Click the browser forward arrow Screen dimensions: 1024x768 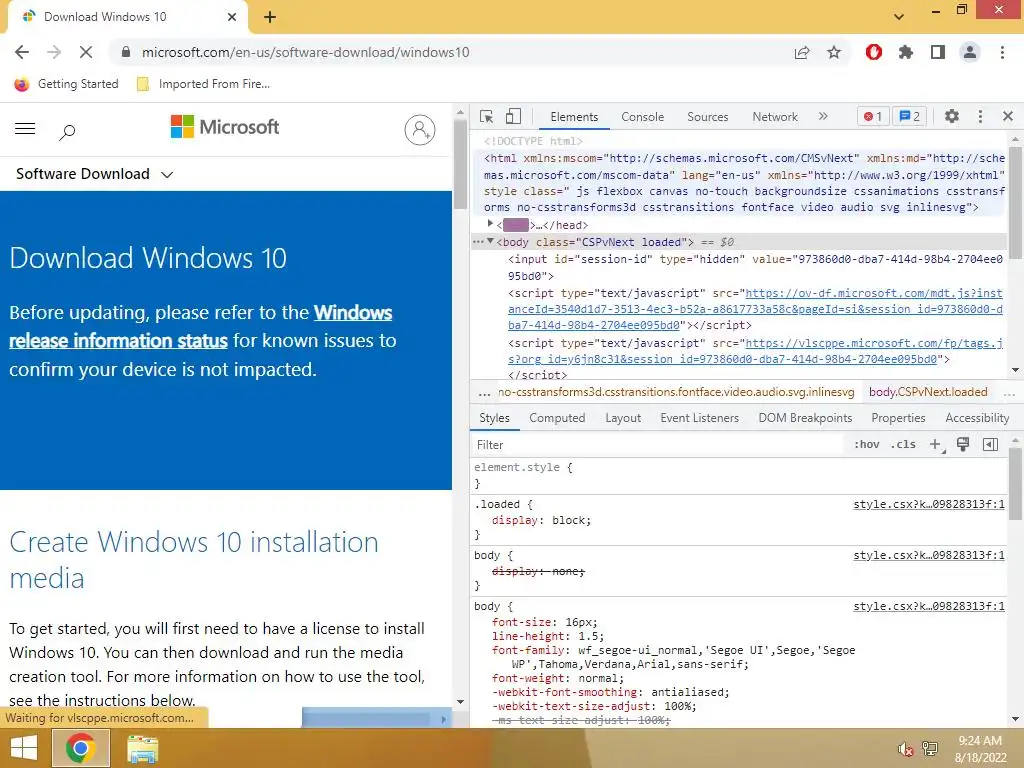click(54, 52)
